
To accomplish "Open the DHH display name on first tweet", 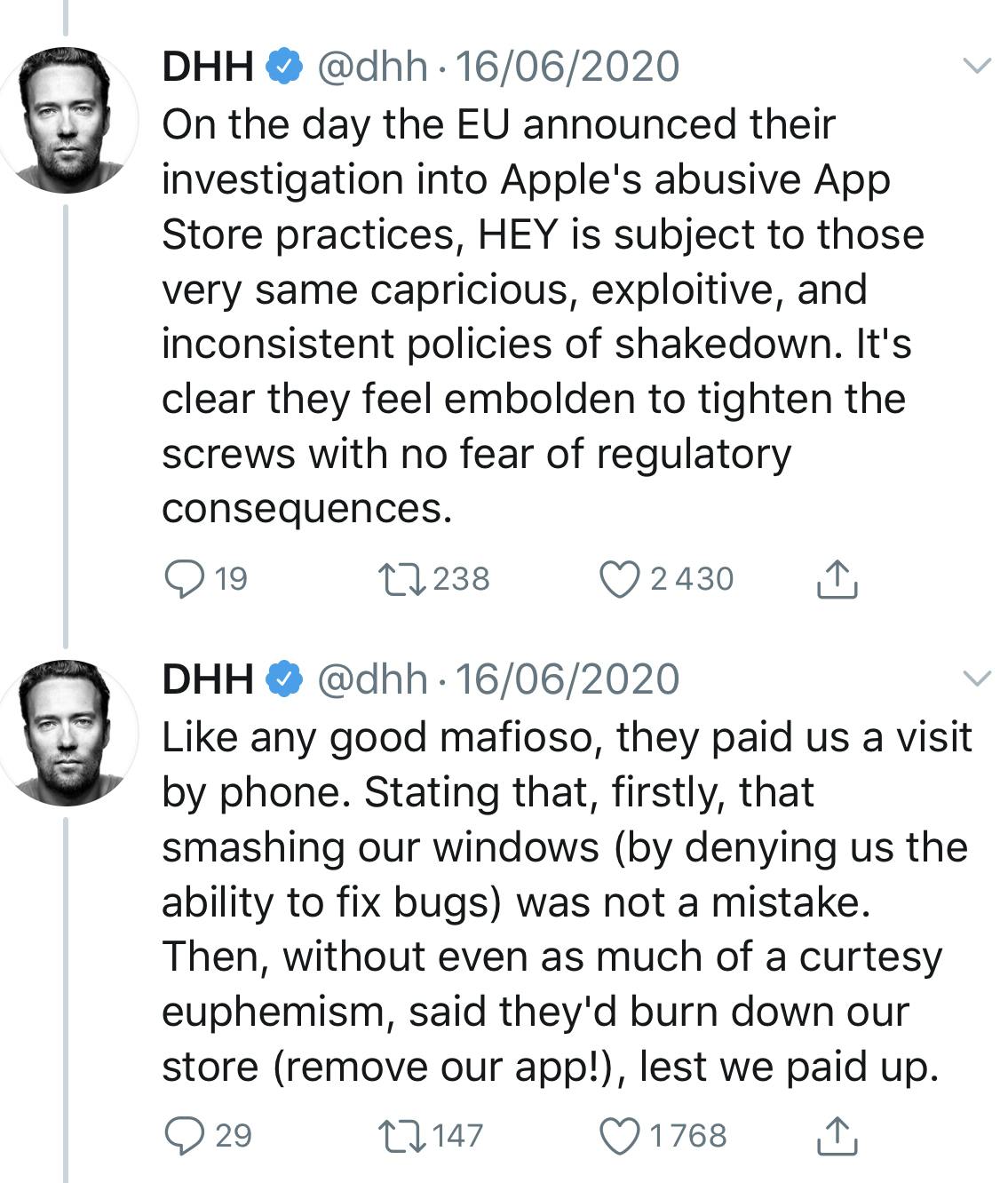I will (208, 67).
